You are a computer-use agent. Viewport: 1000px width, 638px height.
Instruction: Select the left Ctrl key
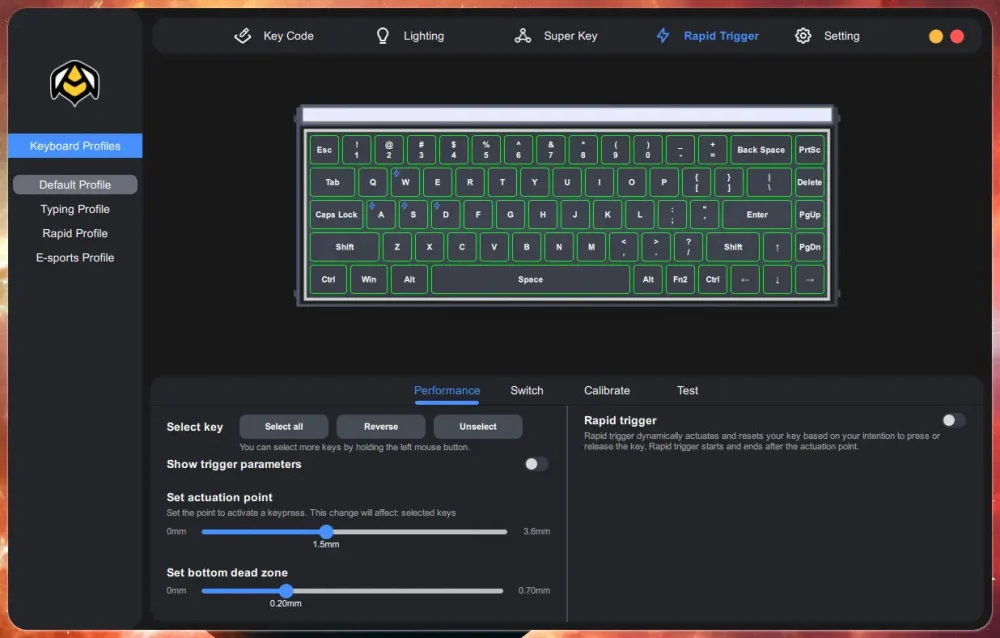click(x=328, y=279)
